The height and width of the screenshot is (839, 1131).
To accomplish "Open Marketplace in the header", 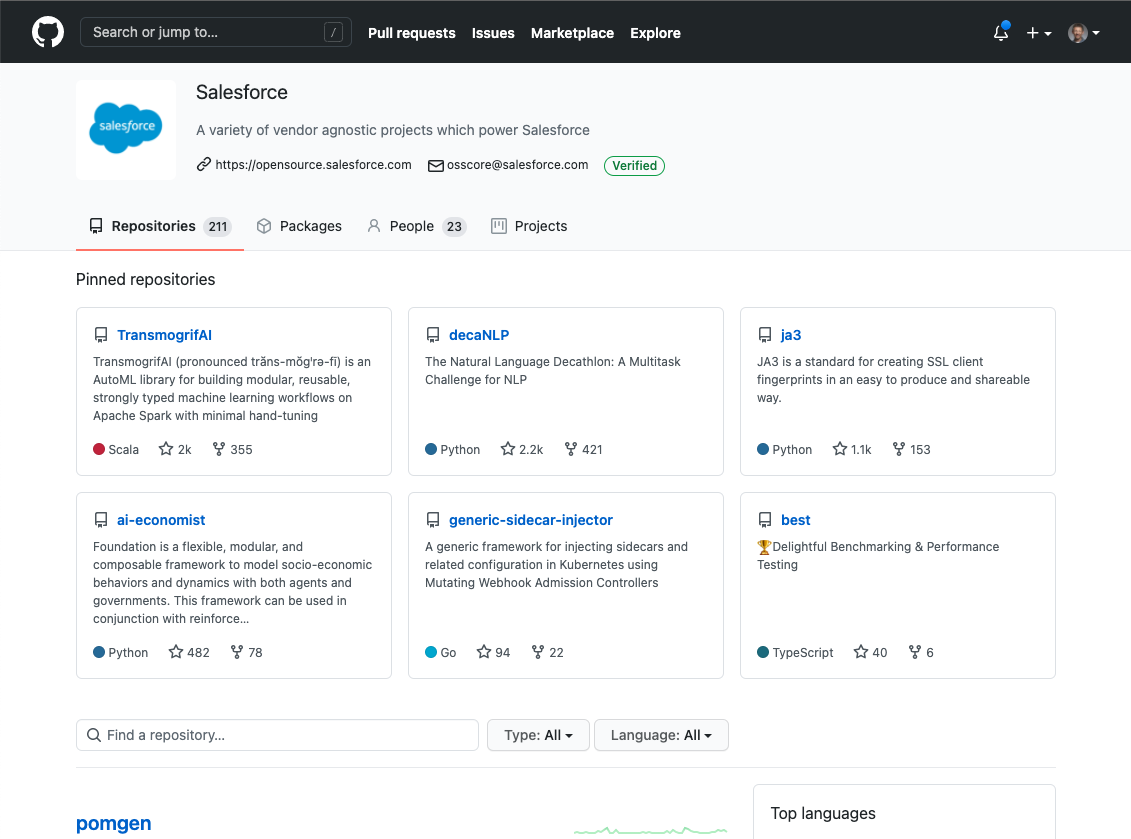I will click(573, 33).
